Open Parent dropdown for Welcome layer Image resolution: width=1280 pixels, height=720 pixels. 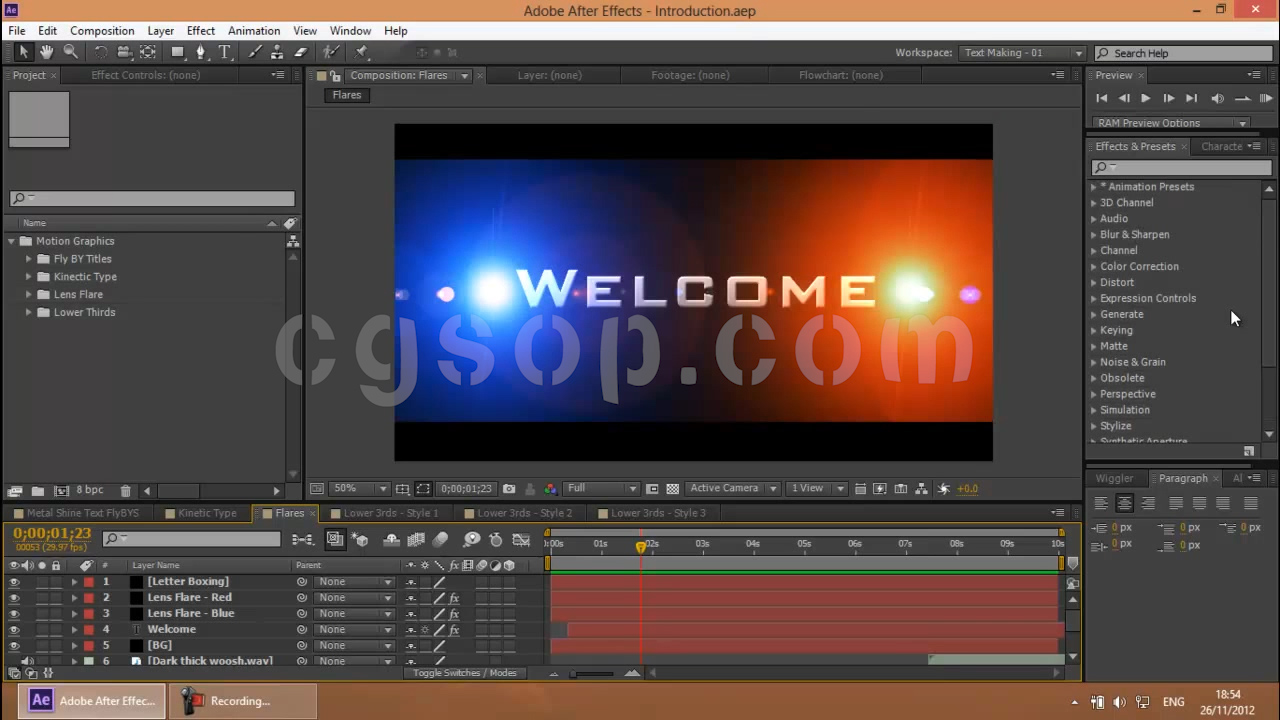(x=354, y=630)
